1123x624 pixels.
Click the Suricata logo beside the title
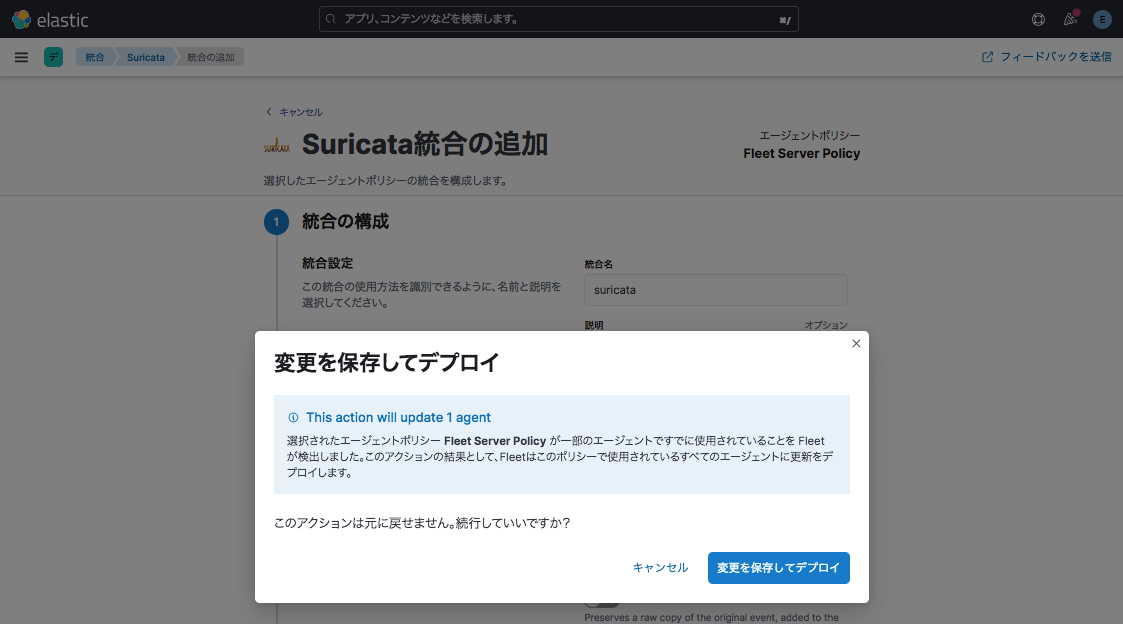277,146
